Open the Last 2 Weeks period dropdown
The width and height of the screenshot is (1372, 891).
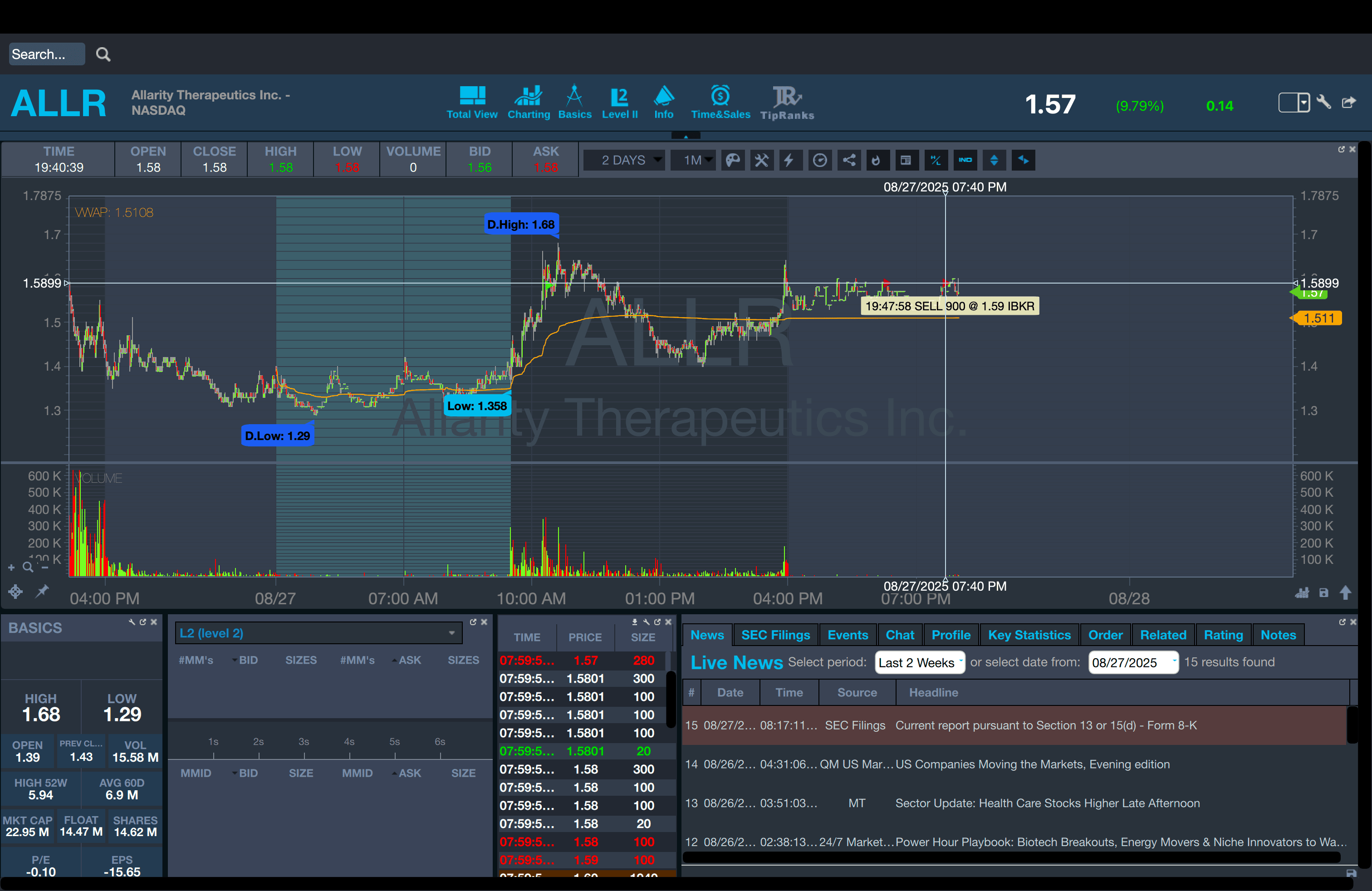[919, 662]
